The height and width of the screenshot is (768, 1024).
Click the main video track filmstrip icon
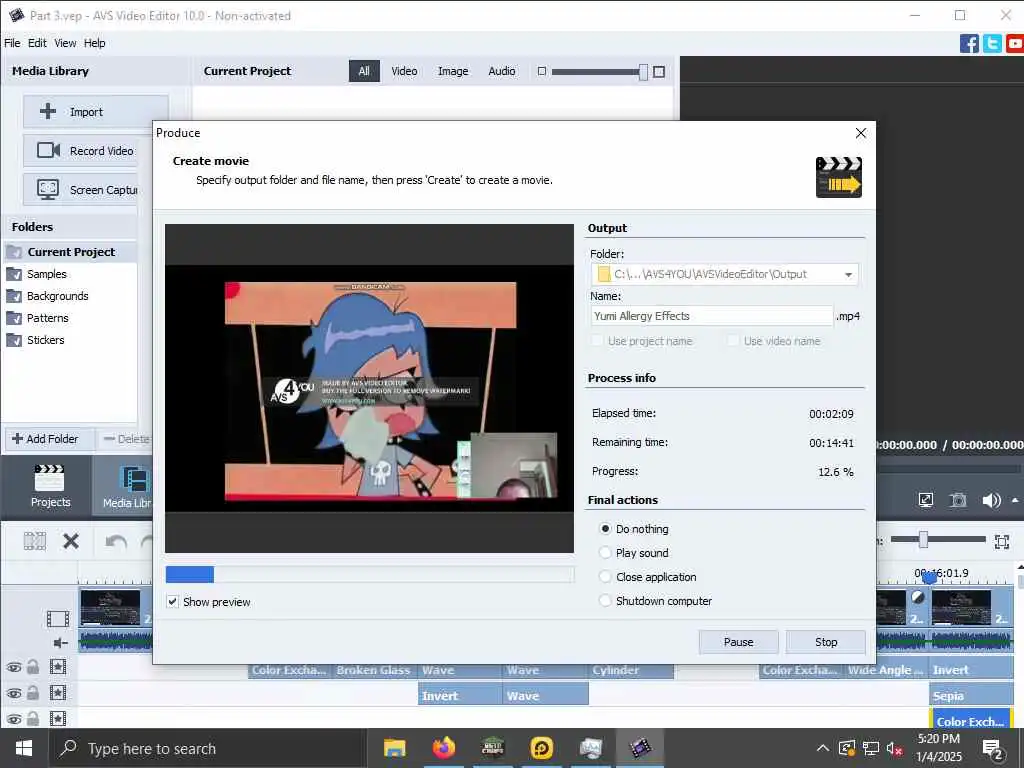tap(57, 618)
